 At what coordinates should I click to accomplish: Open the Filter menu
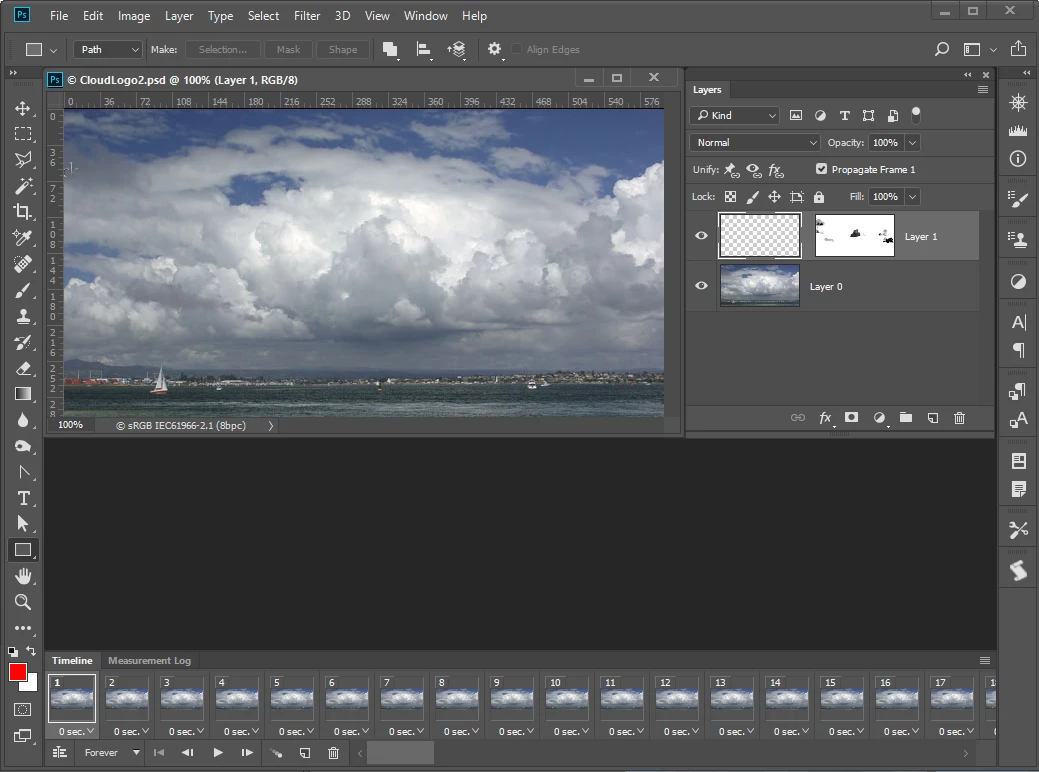[x=307, y=16]
